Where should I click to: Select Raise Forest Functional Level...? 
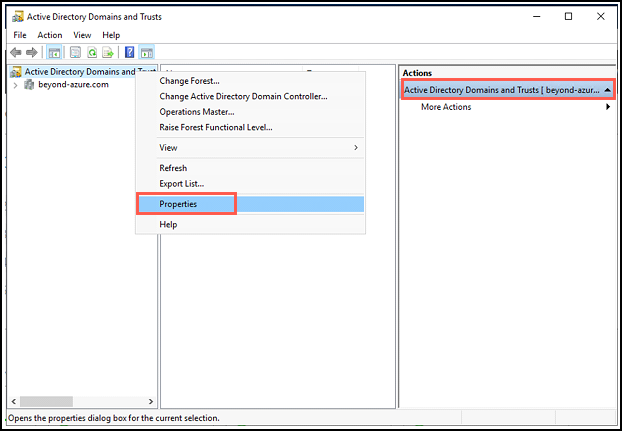(x=250, y=127)
